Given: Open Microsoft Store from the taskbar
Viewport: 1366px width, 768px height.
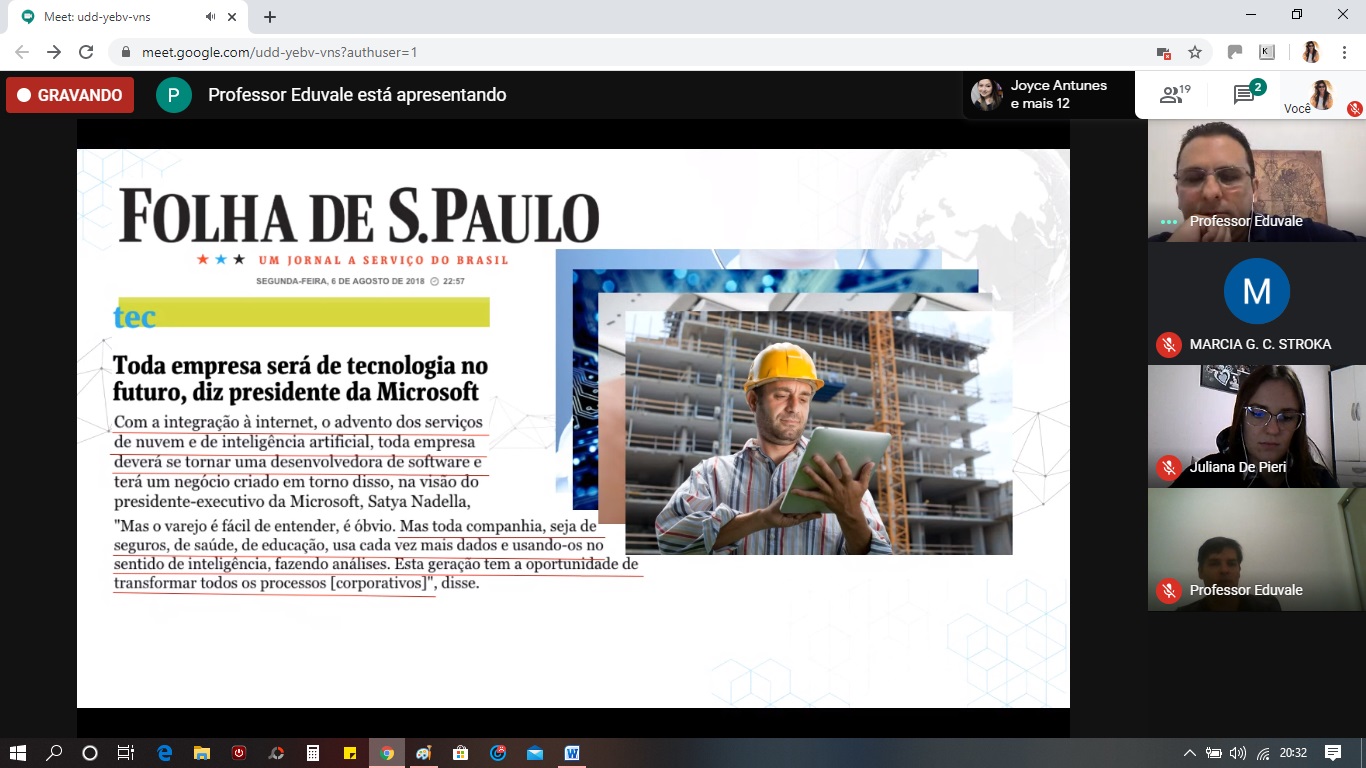Looking at the screenshot, I should [461, 753].
